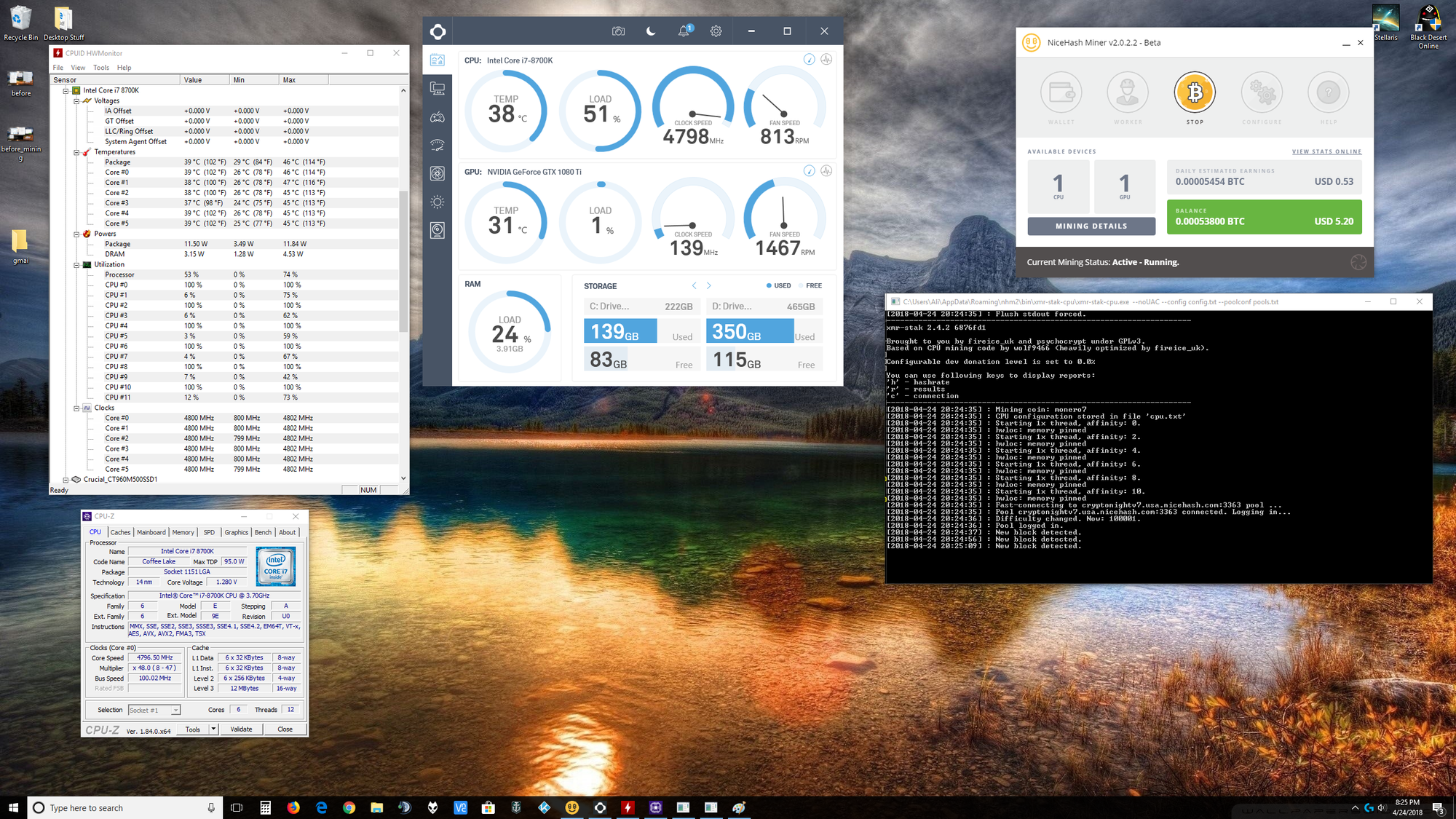1456x819 pixels.
Task: Toggle CAM notifications bell
Action: click(x=684, y=31)
